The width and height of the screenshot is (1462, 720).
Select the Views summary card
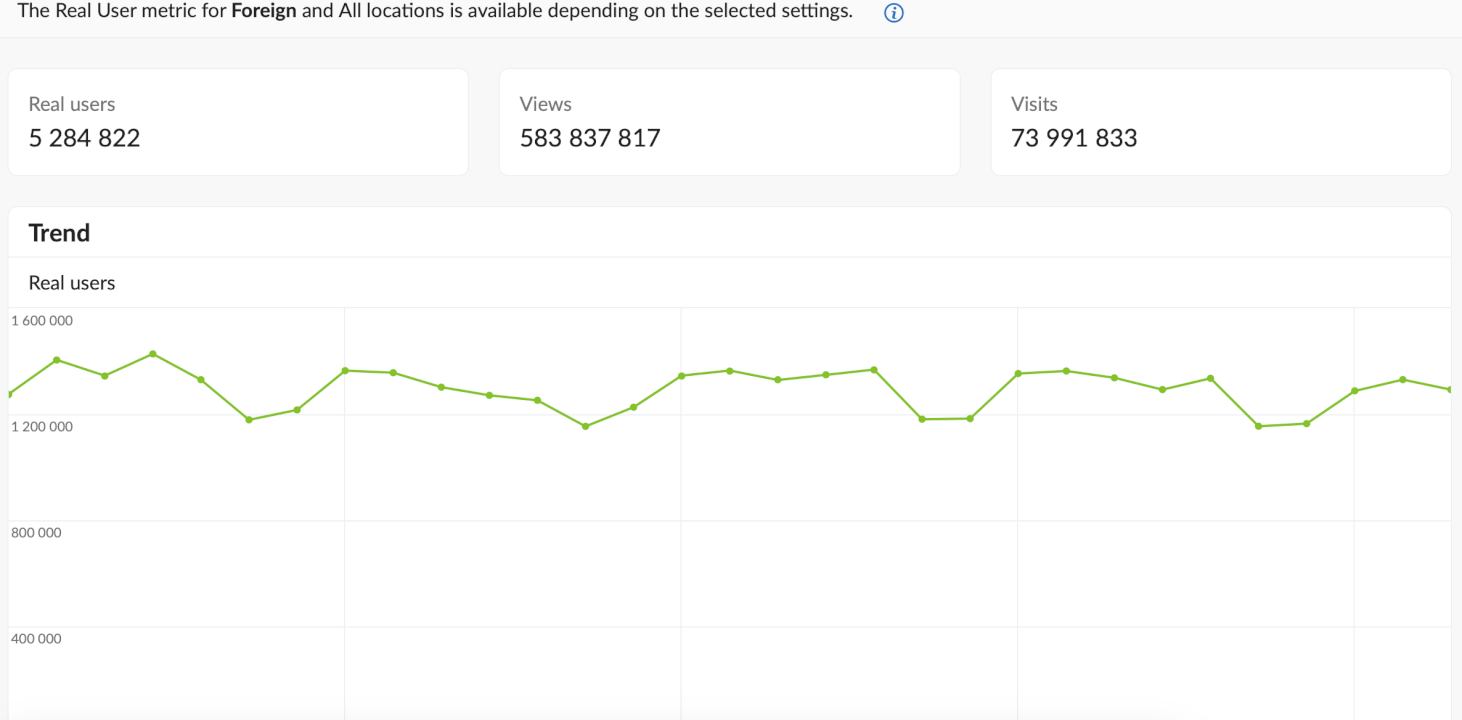pyautogui.click(x=729, y=122)
